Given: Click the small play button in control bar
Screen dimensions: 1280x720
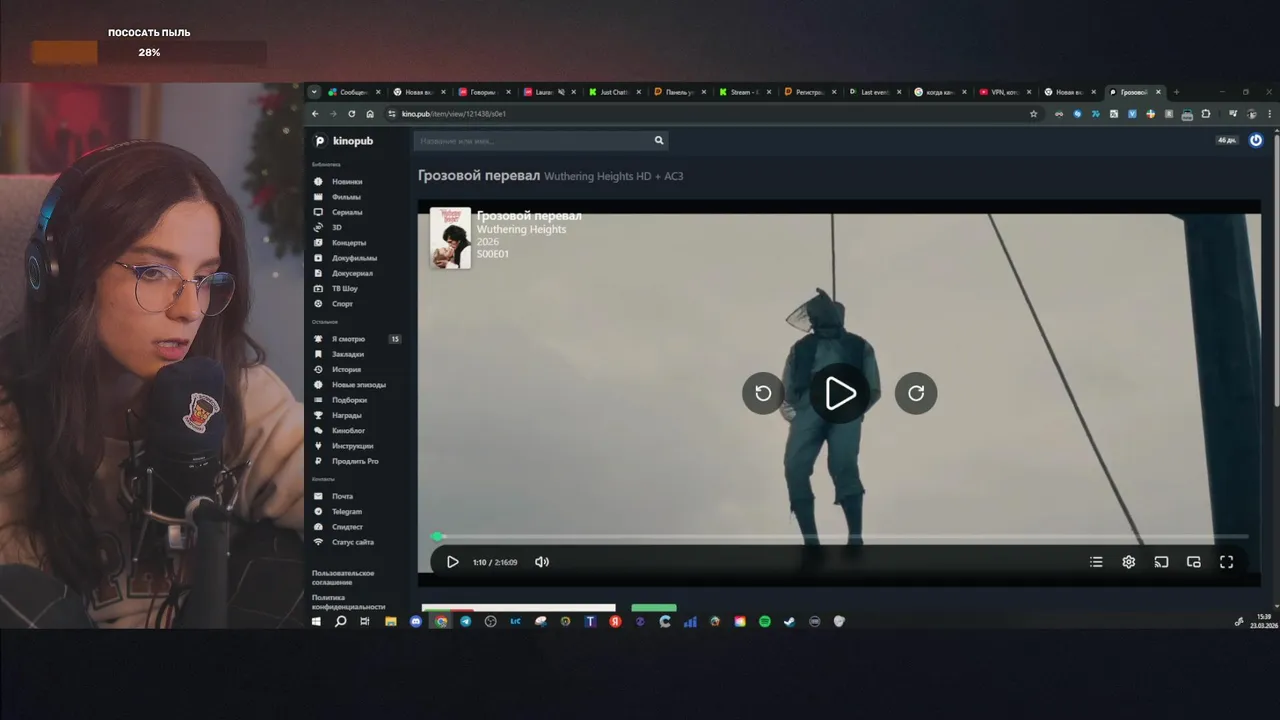Looking at the screenshot, I should click(452, 562).
